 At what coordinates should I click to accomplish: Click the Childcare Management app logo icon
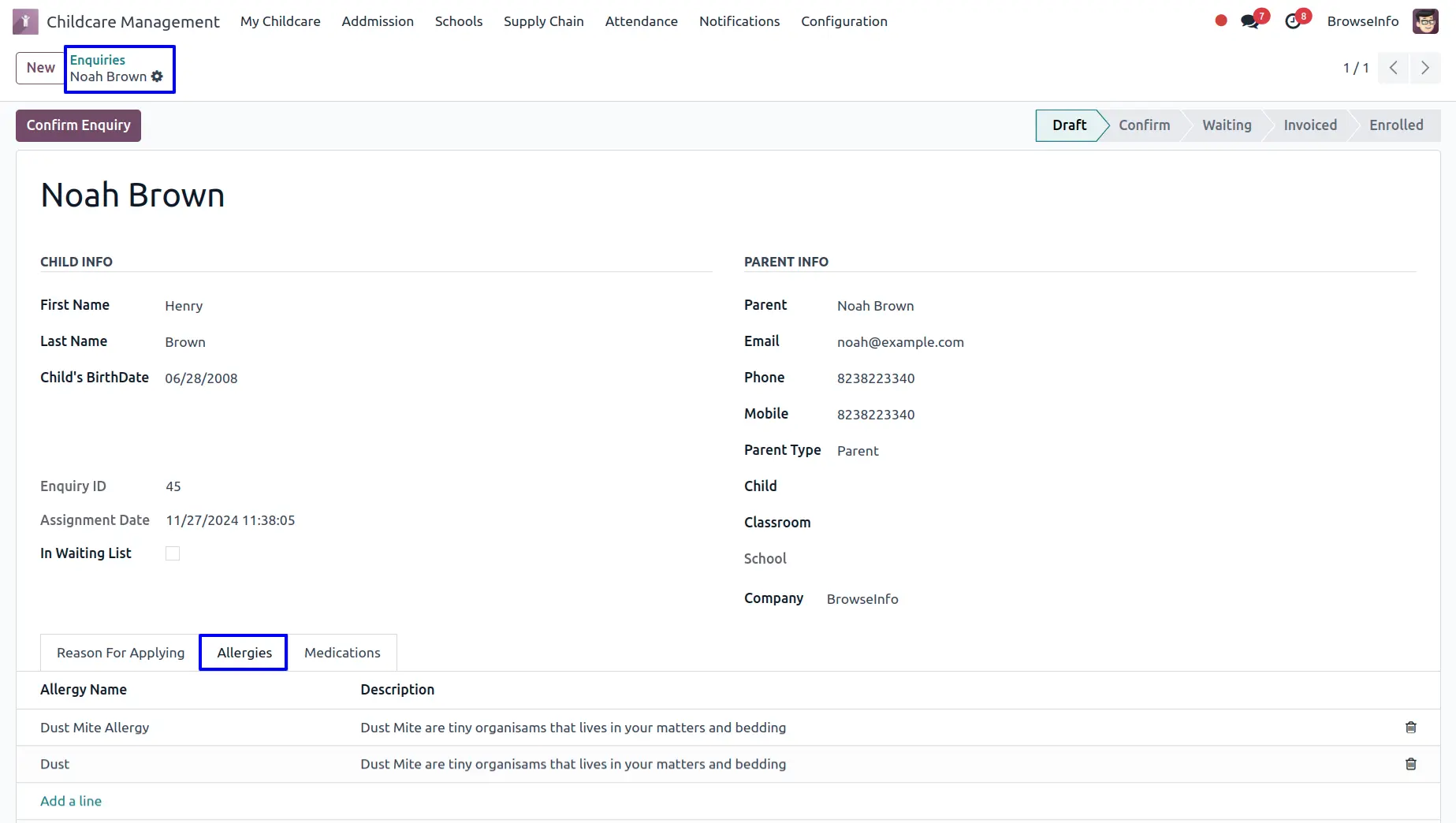25,21
